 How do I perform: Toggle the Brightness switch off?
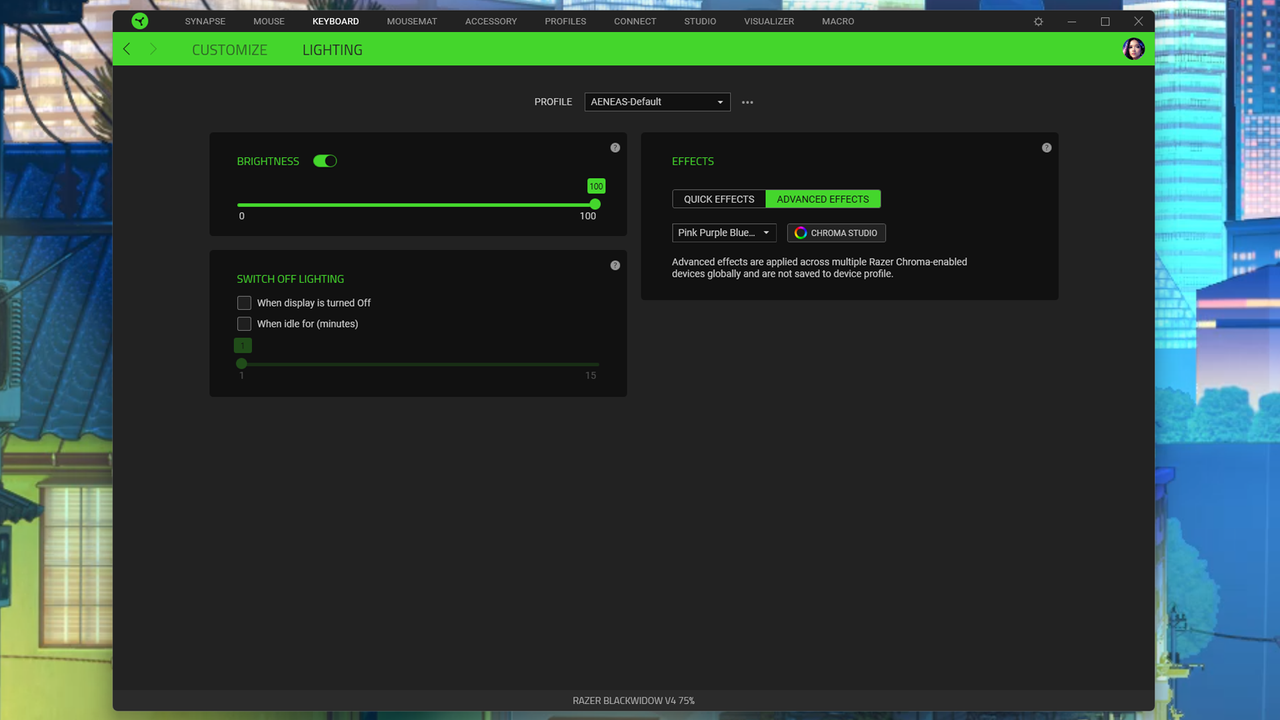point(325,161)
